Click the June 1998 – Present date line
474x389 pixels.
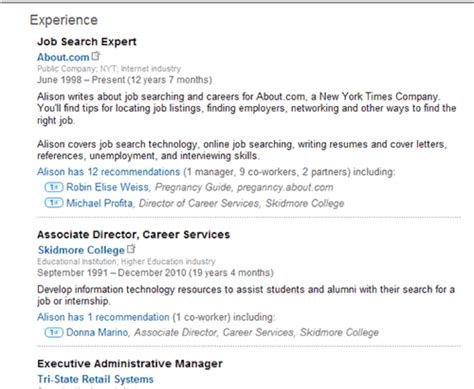pyautogui.click(x=124, y=80)
